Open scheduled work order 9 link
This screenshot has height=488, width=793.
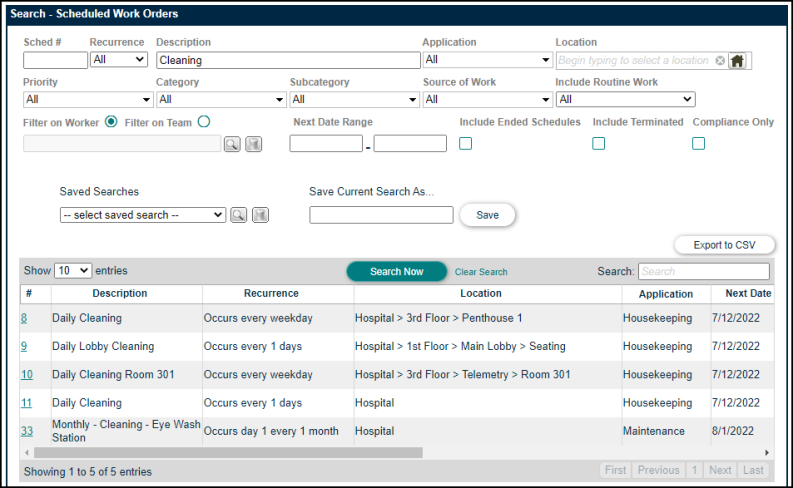coord(24,346)
